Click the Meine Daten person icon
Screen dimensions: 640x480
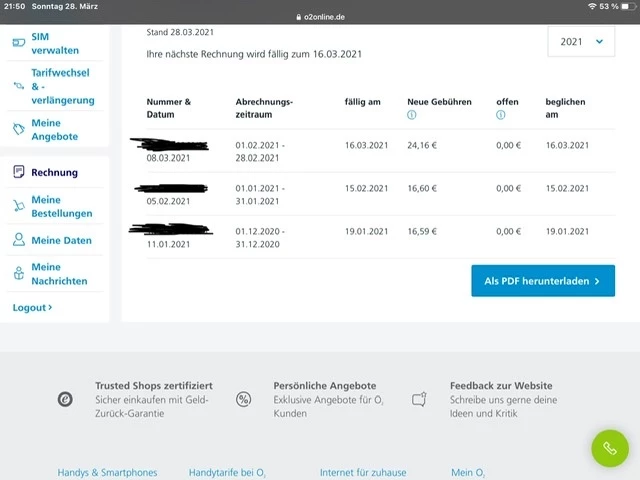[x=18, y=240]
